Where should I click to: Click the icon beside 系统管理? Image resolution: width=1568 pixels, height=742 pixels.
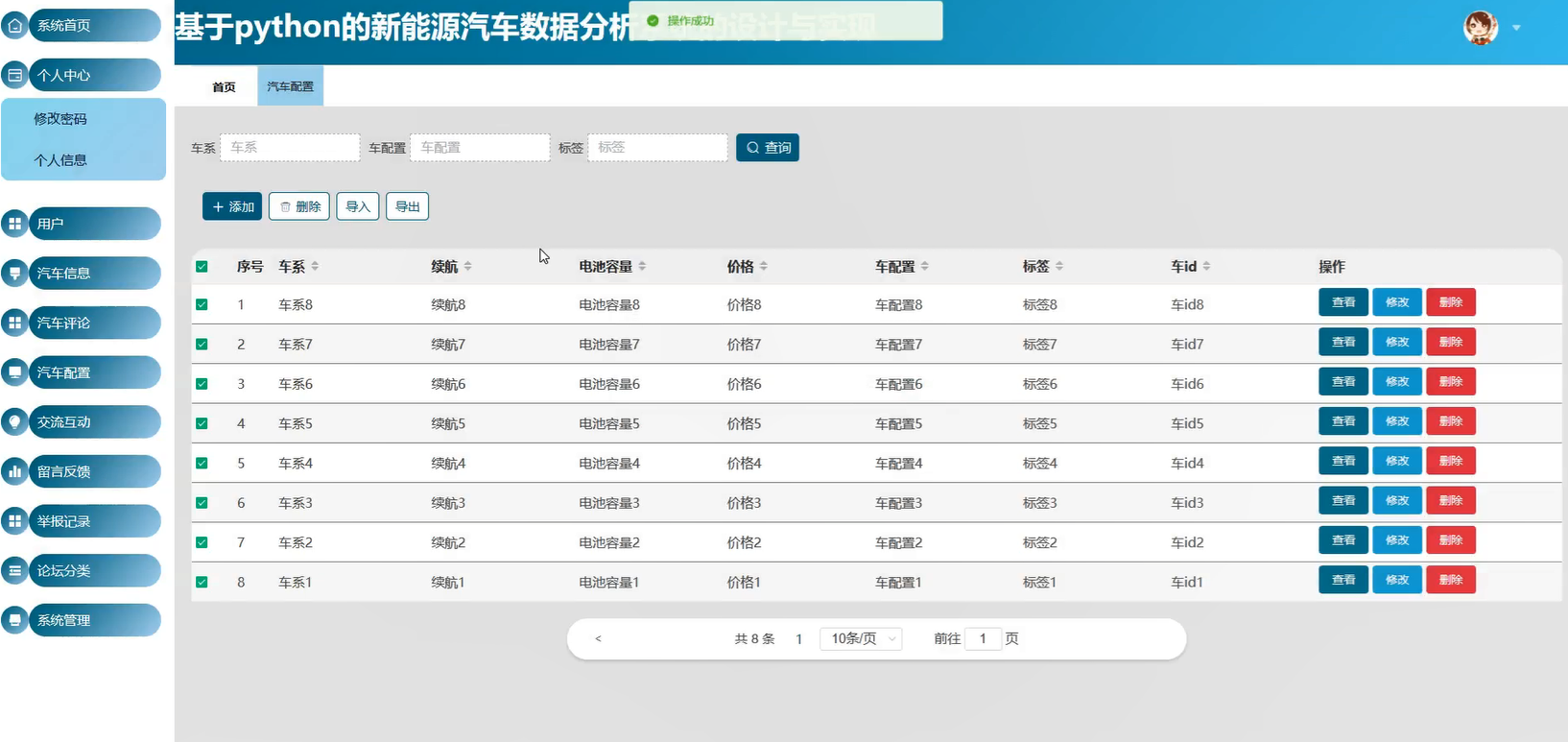click(14, 620)
